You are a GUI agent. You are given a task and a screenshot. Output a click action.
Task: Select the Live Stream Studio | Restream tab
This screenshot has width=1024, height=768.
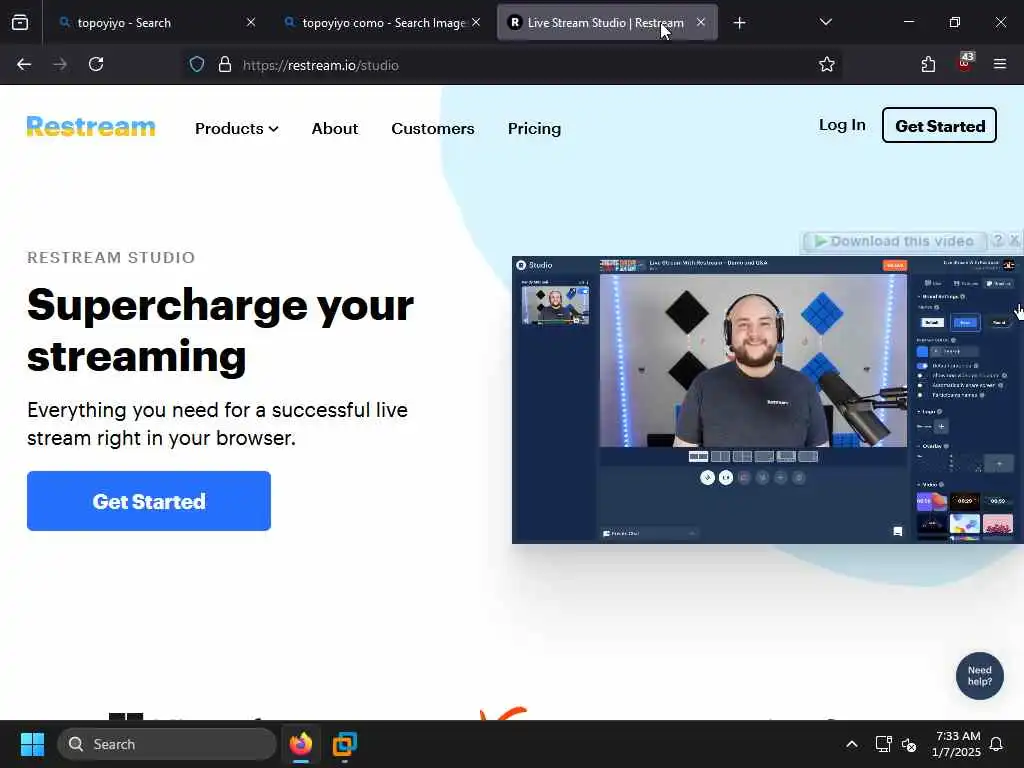605,23
